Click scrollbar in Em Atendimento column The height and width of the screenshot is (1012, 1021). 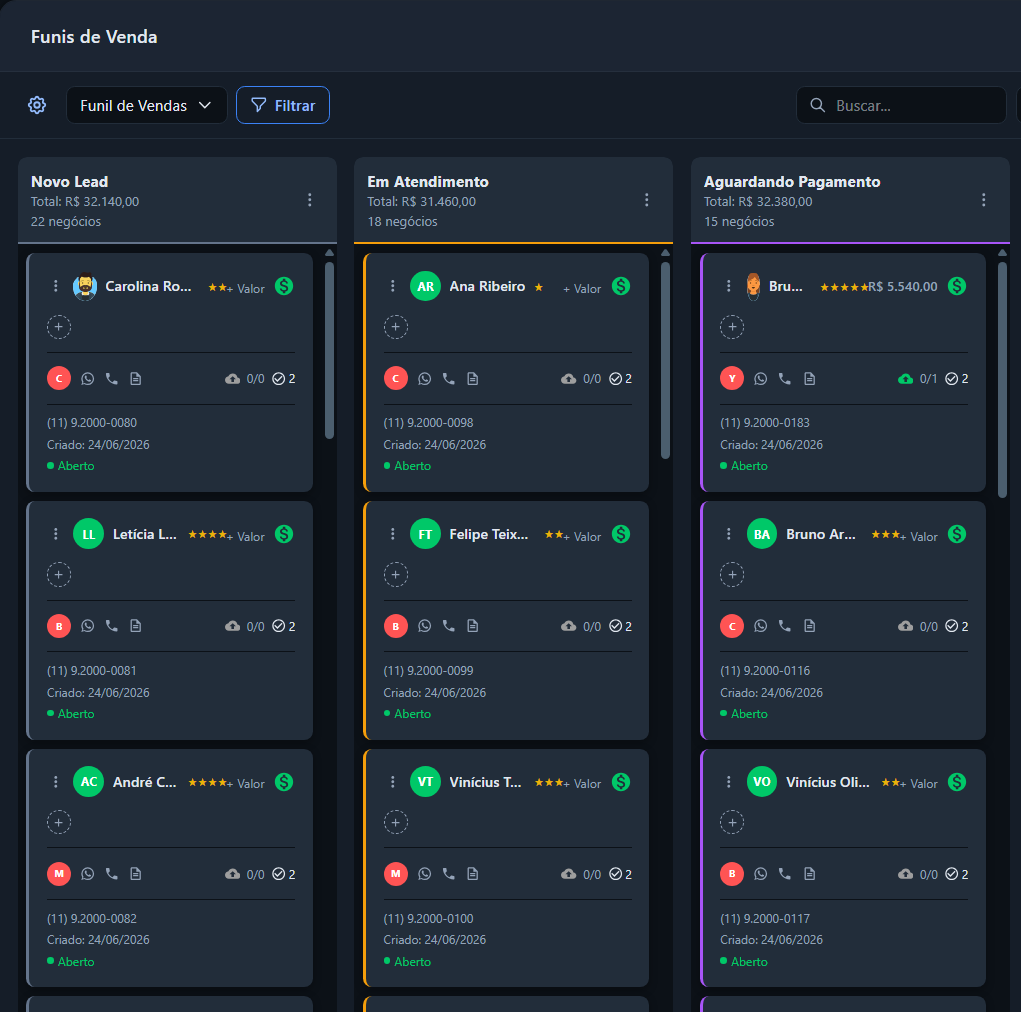click(x=665, y=360)
